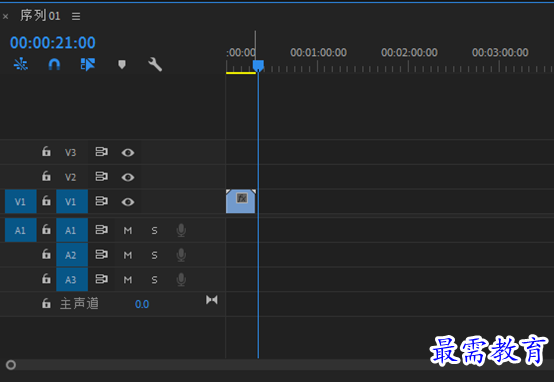Click master track volume value 0.0
The image size is (554, 382).
(142, 304)
